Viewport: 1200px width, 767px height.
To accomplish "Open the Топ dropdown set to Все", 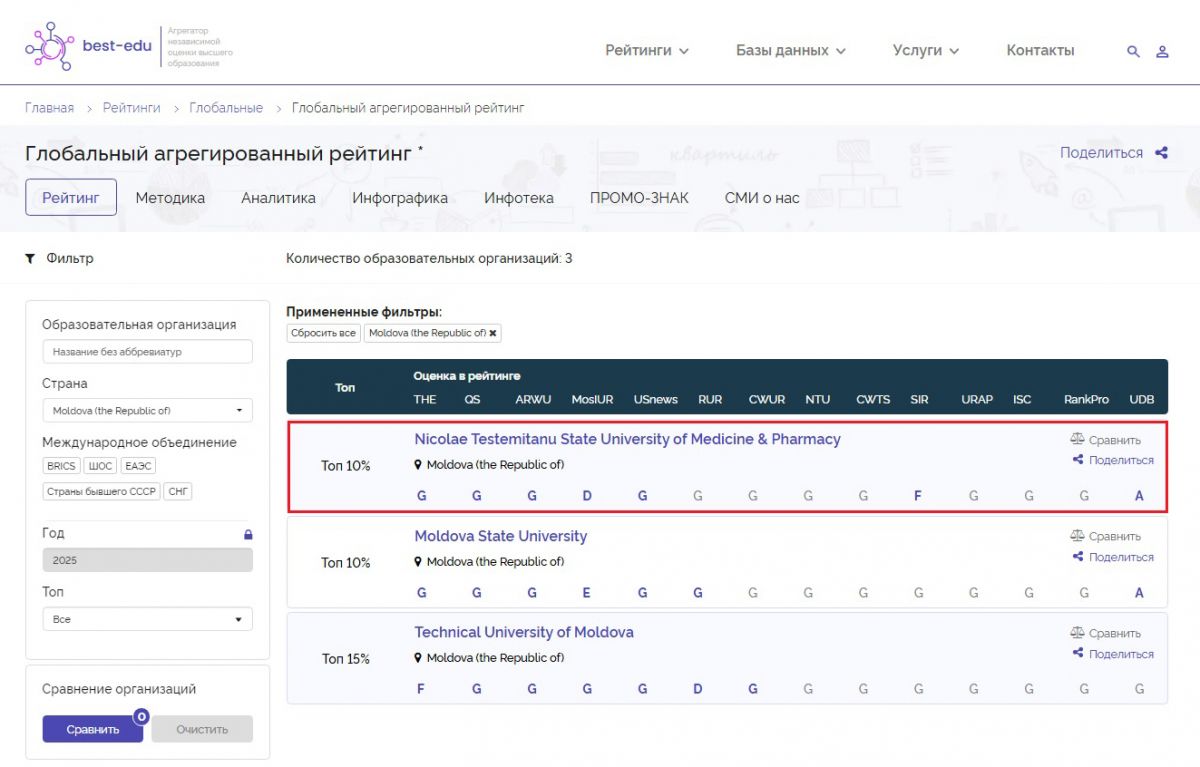I will point(147,619).
